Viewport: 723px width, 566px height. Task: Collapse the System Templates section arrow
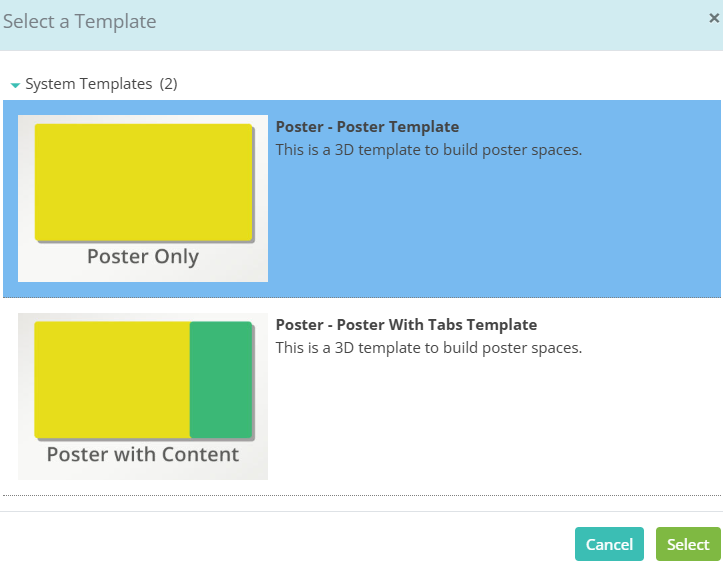coord(15,85)
